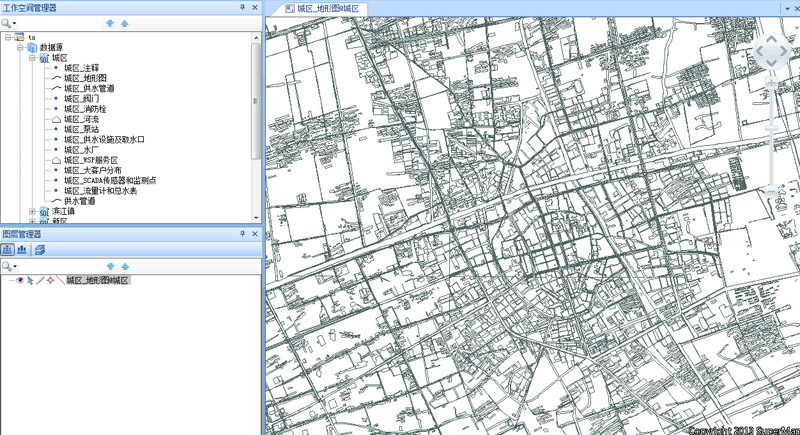800x435 pixels.
Task: Click the map zoom slider handle
Action: (x=772, y=129)
